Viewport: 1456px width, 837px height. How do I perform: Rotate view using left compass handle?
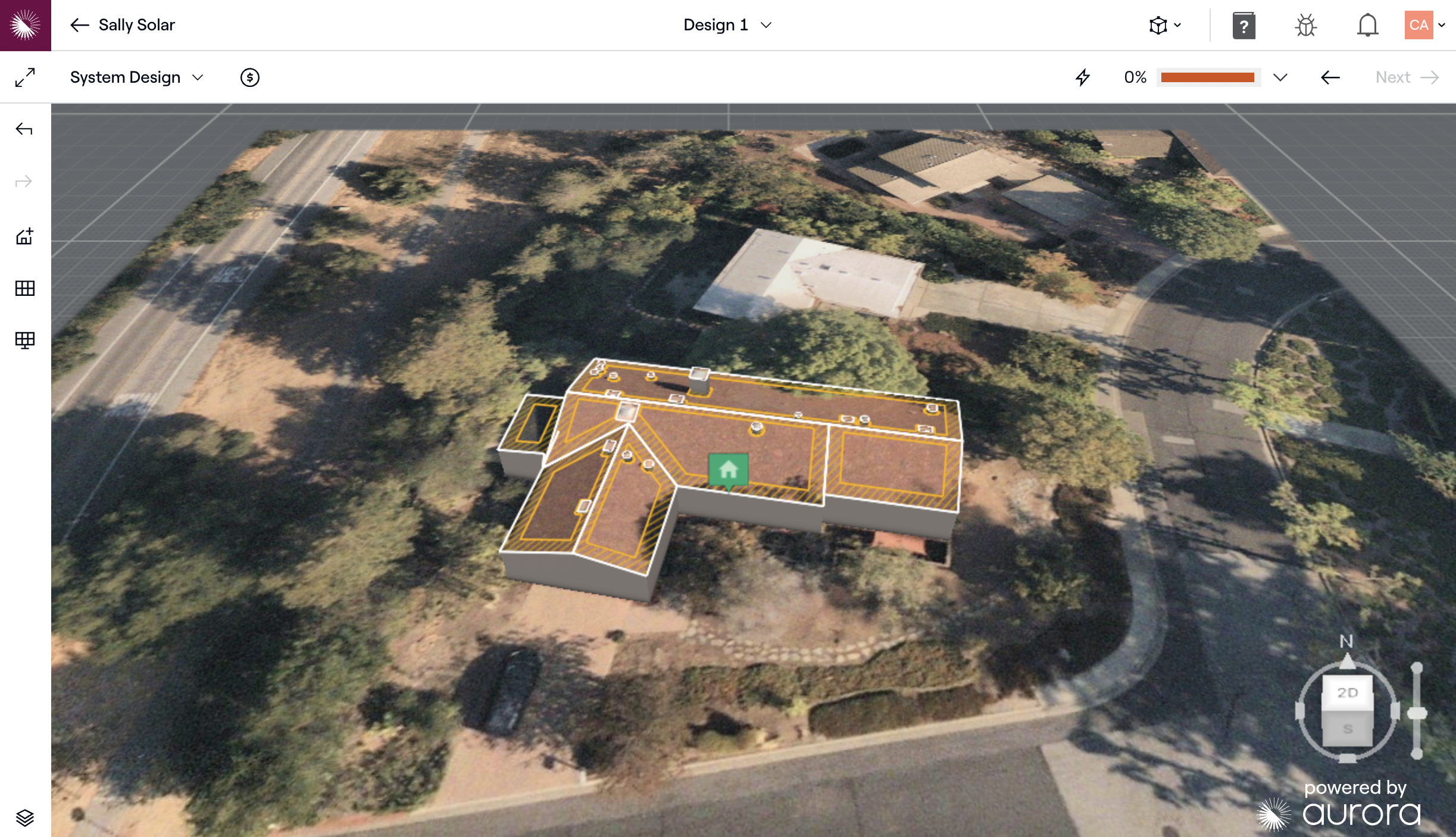tap(1301, 711)
